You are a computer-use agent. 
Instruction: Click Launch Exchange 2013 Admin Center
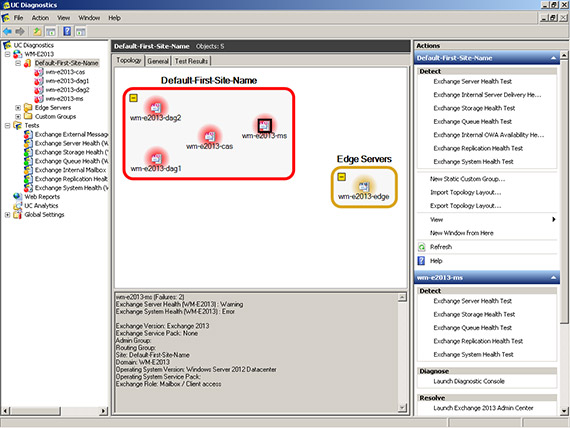point(483,408)
